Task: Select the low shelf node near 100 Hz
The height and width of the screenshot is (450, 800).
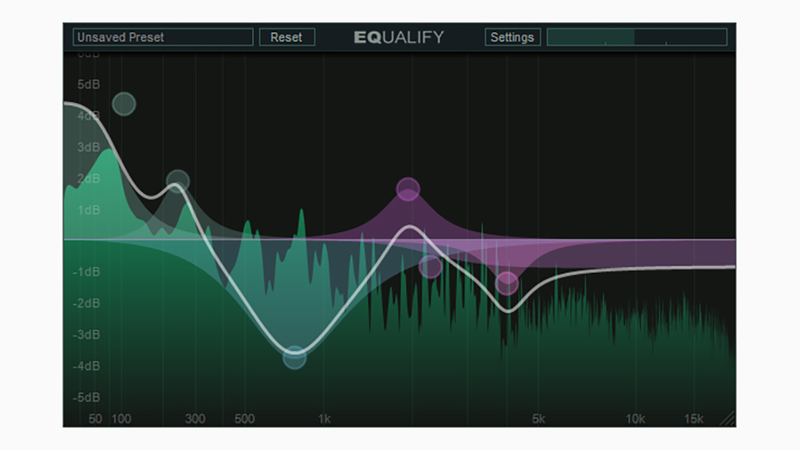Action: 124,104
